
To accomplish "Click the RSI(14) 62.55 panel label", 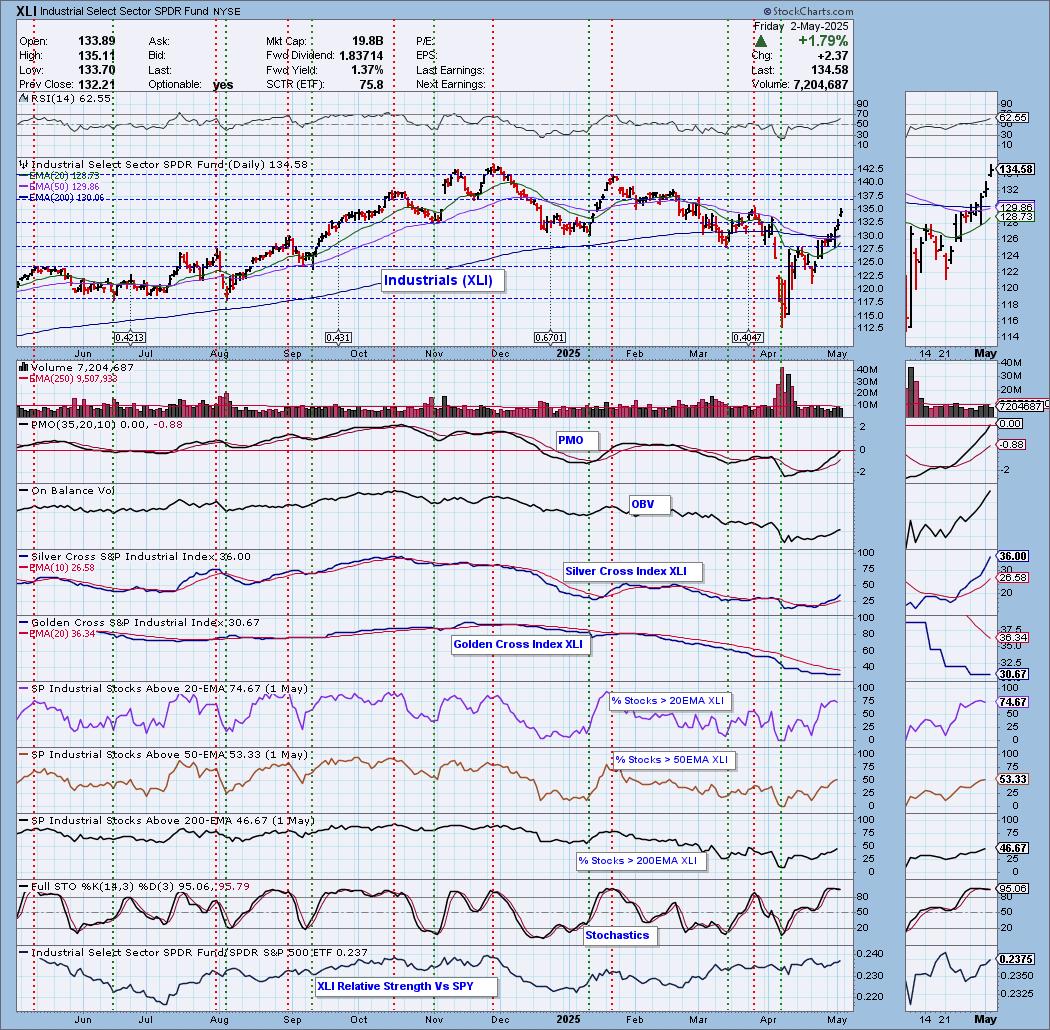I will click(71, 98).
